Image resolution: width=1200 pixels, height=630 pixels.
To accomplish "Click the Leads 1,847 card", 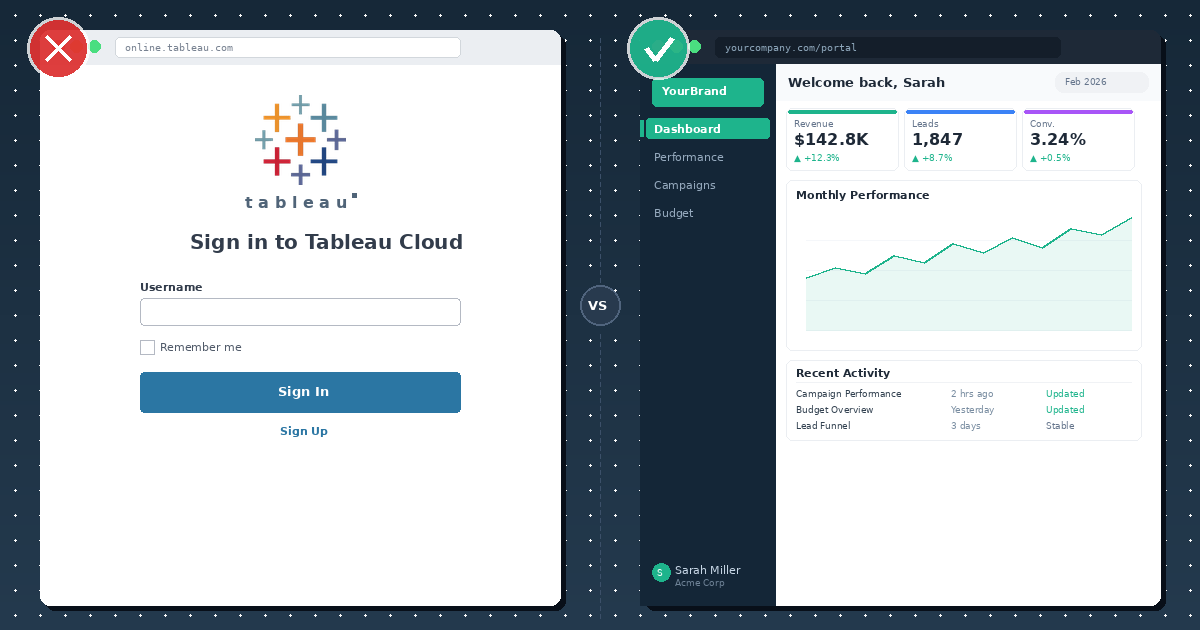I will (x=960, y=140).
